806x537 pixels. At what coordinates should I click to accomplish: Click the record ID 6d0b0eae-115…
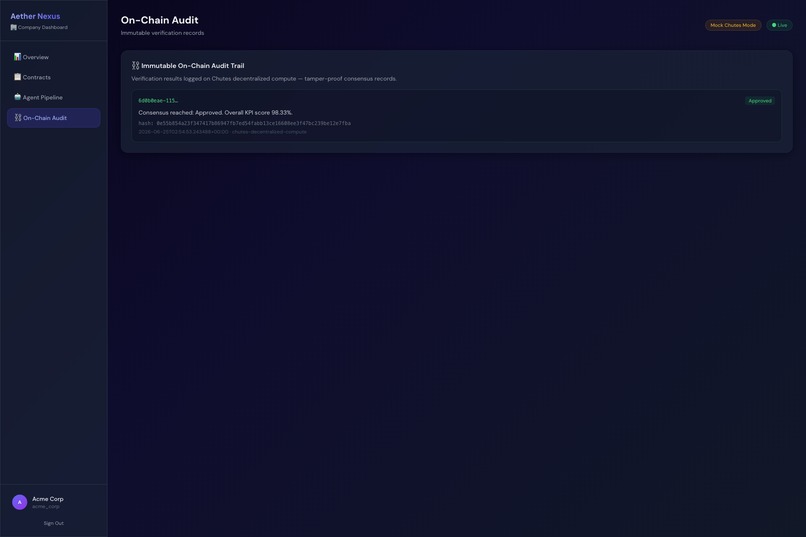click(x=158, y=101)
